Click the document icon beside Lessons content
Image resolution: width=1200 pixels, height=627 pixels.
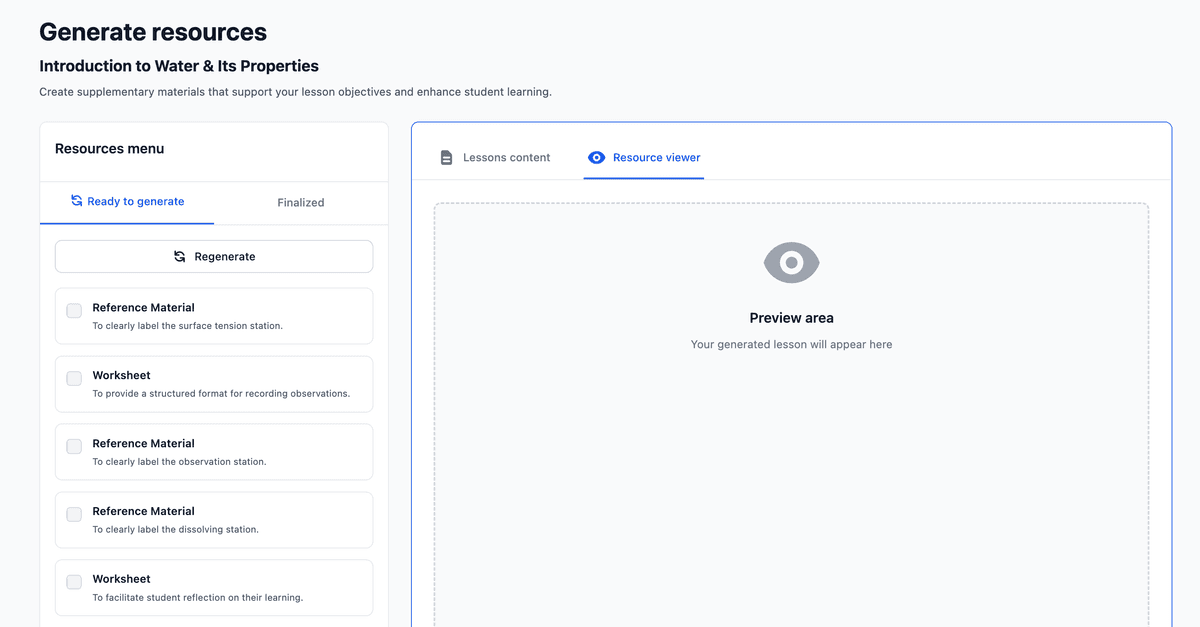(445, 157)
